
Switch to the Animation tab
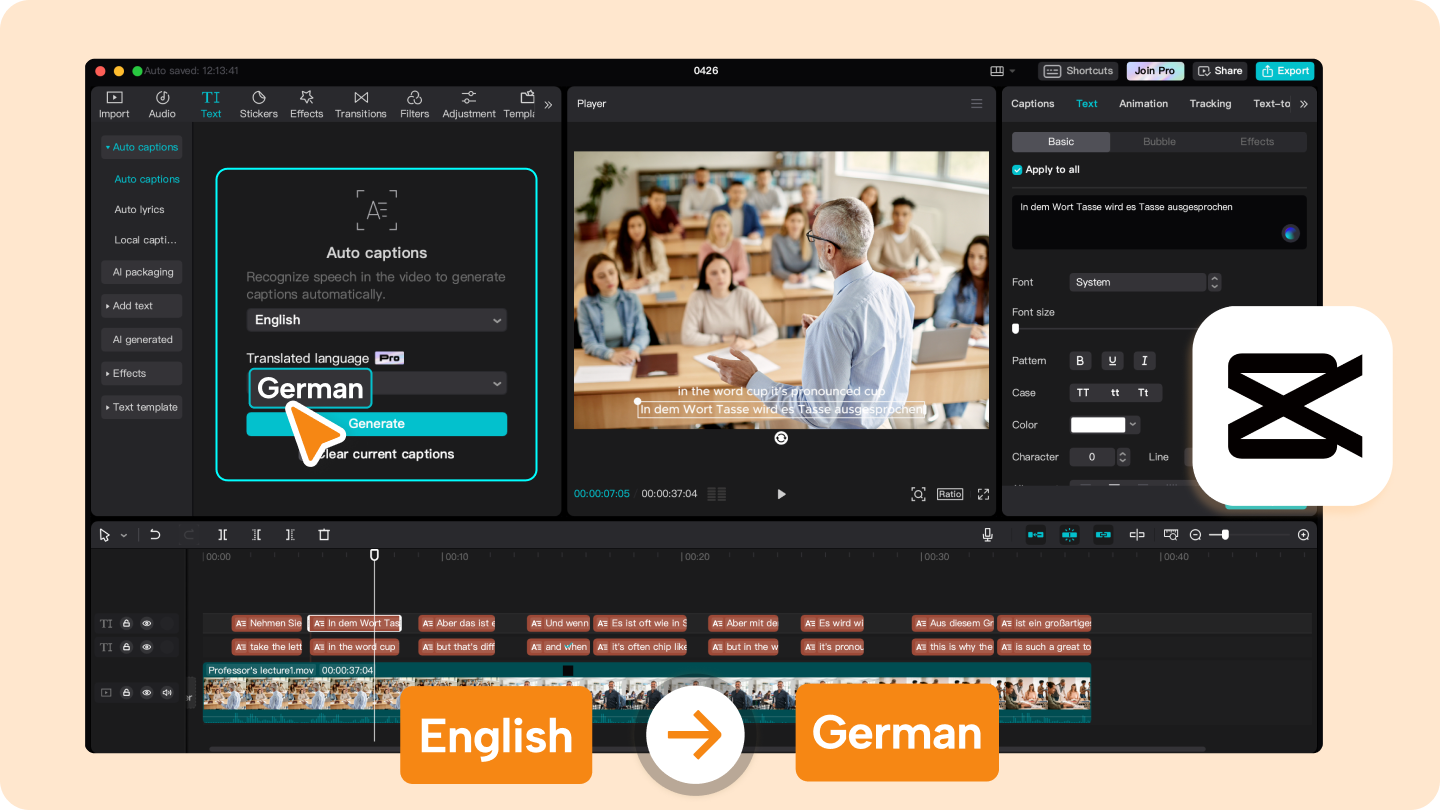(x=1143, y=103)
